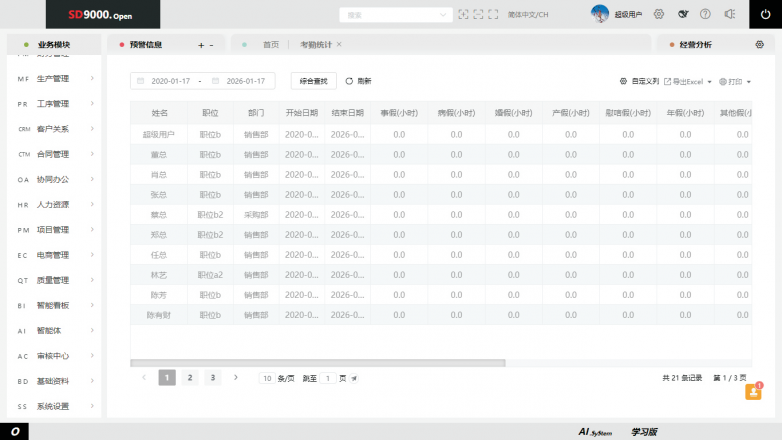This screenshot has width=782, height=440.
Task: Click the orange download notification icon
Action: click(x=754, y=392)
